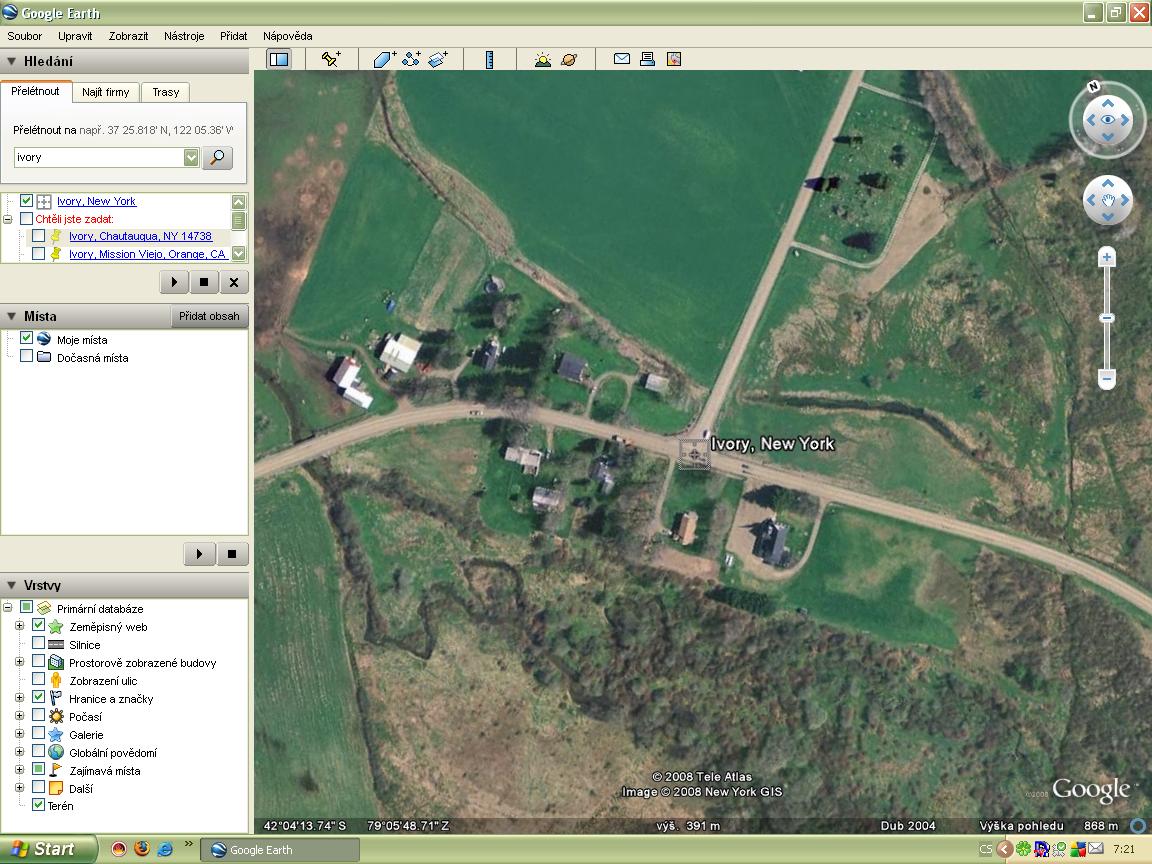
Task: Open the search history dropdown arrow
Action: pyautogui.click(x=191, y=158)
